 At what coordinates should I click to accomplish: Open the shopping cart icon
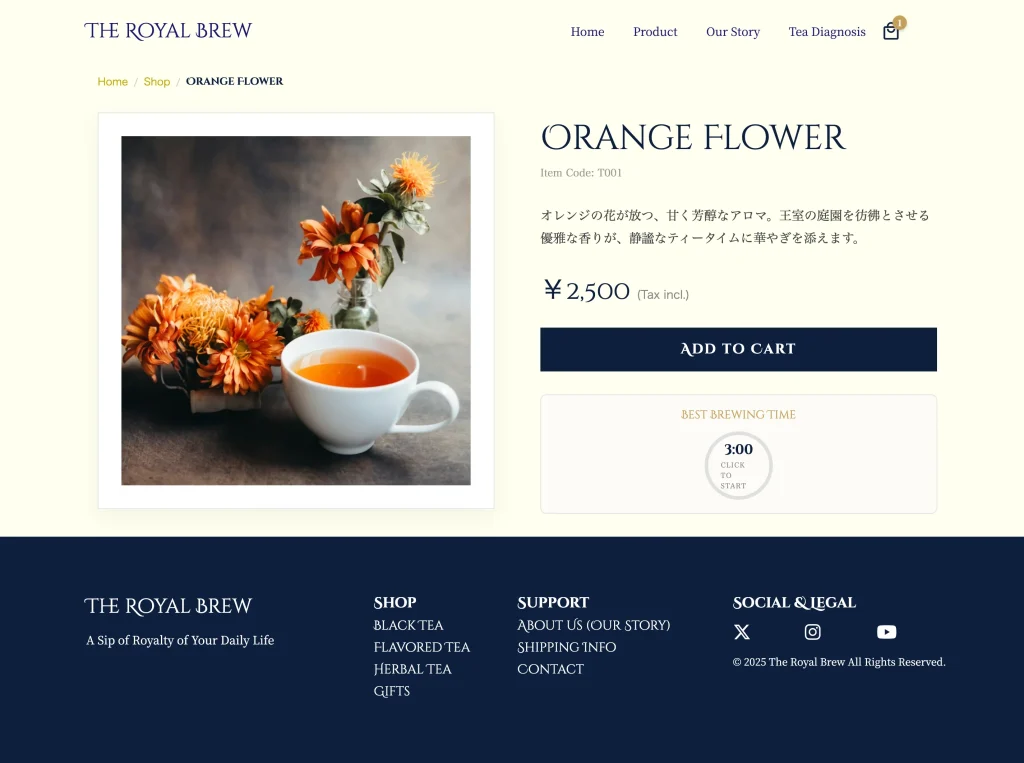(891, 32)
